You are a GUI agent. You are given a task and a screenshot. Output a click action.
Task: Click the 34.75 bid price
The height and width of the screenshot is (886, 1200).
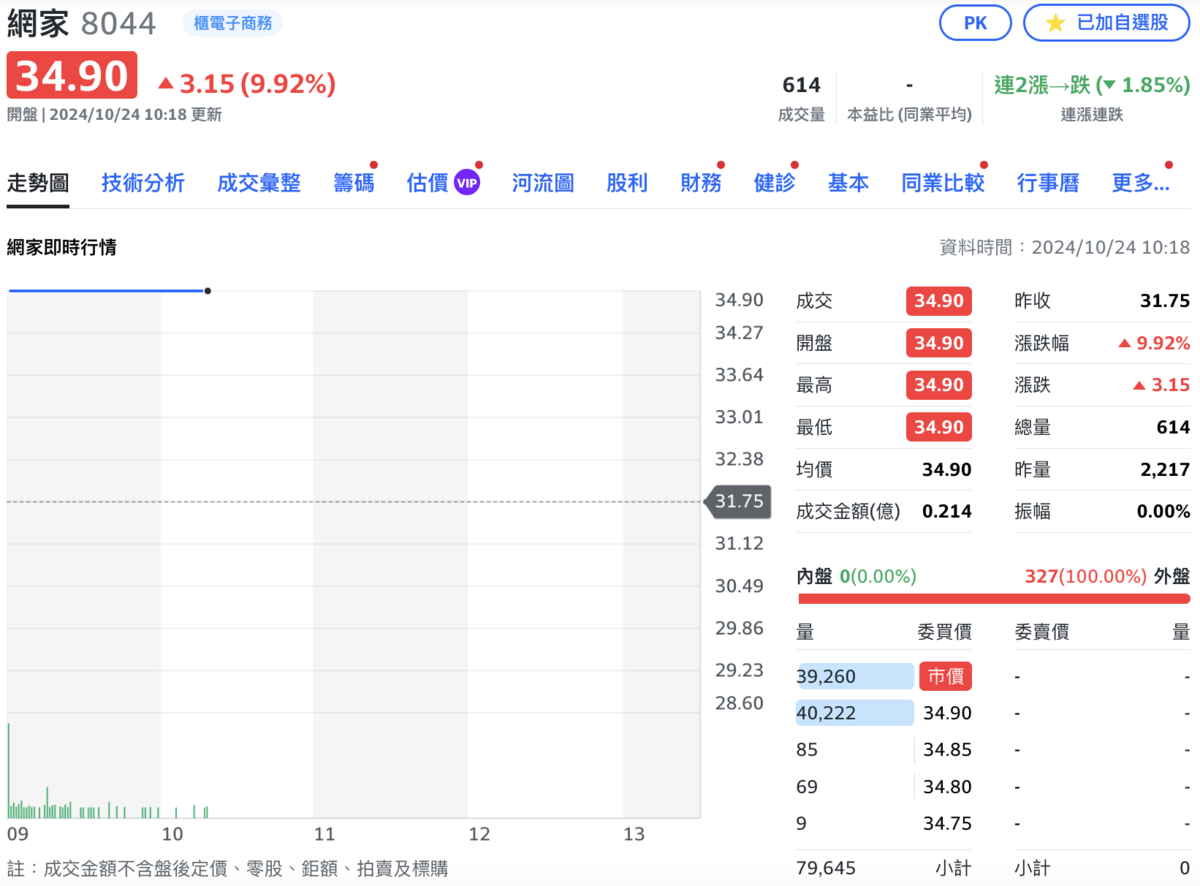[x=947, y=823]
